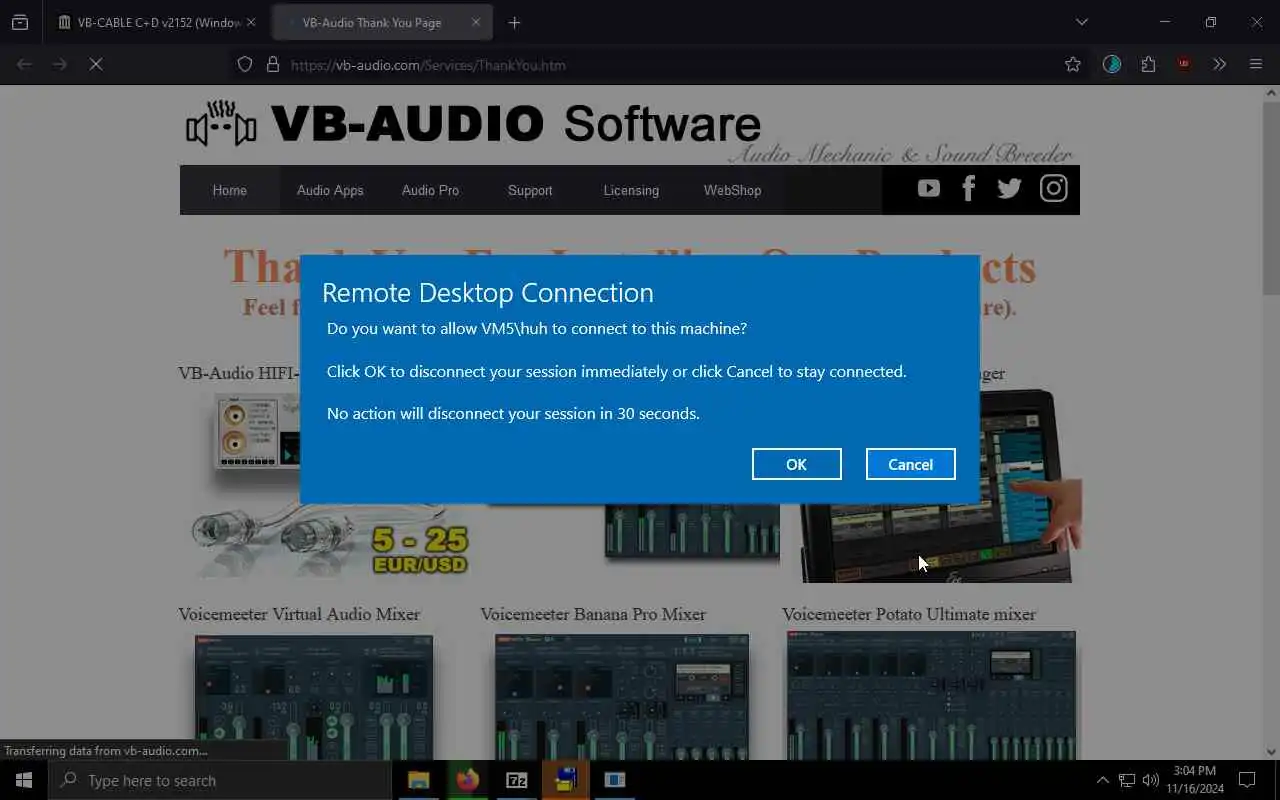Image resolution: width=1280 pixels, height=800 pixels.
Task: Open the Home menu on VB-Audio site
Action: coord(229,190)
